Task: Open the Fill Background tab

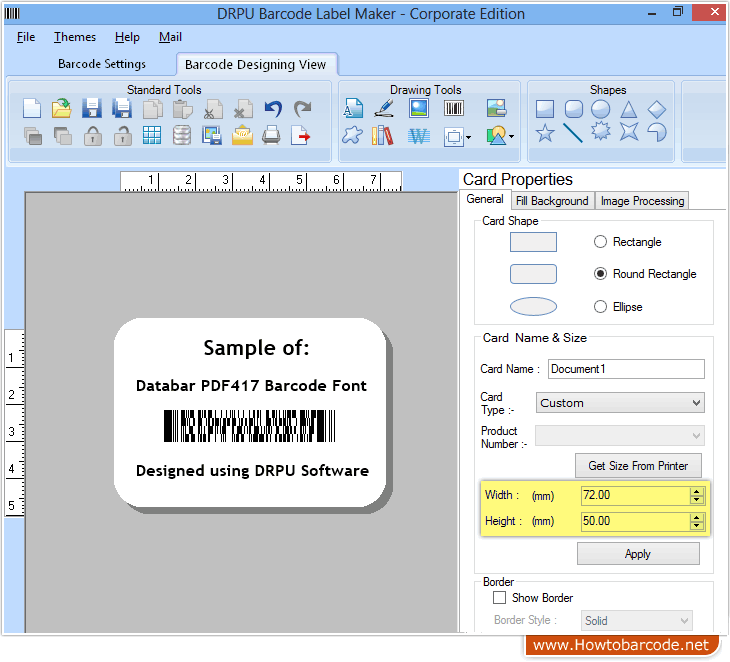Action: pyautogui.click(x=552, y=201)
